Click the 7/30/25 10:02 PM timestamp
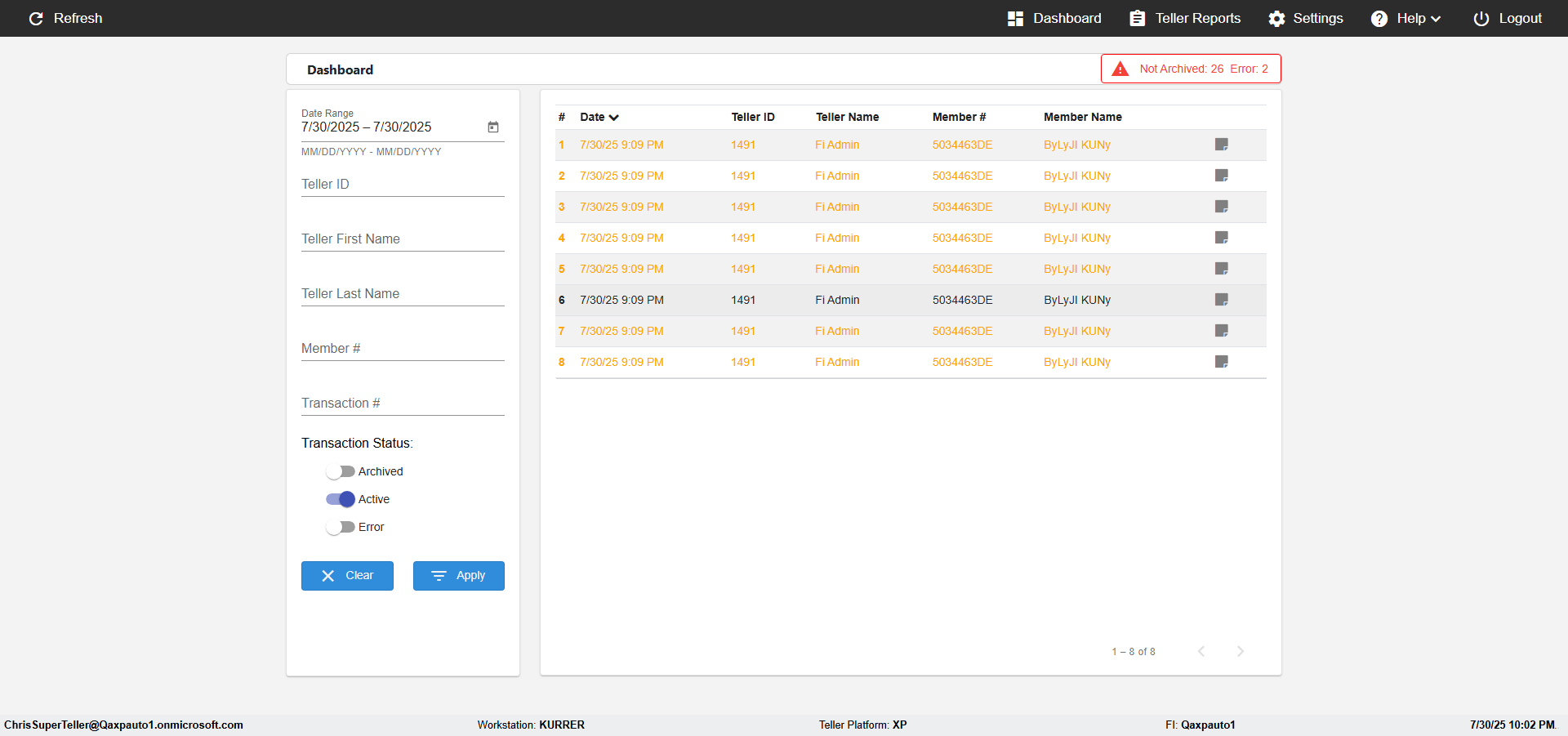This screenshot has width=1568, height=736. coord(1512,725)
